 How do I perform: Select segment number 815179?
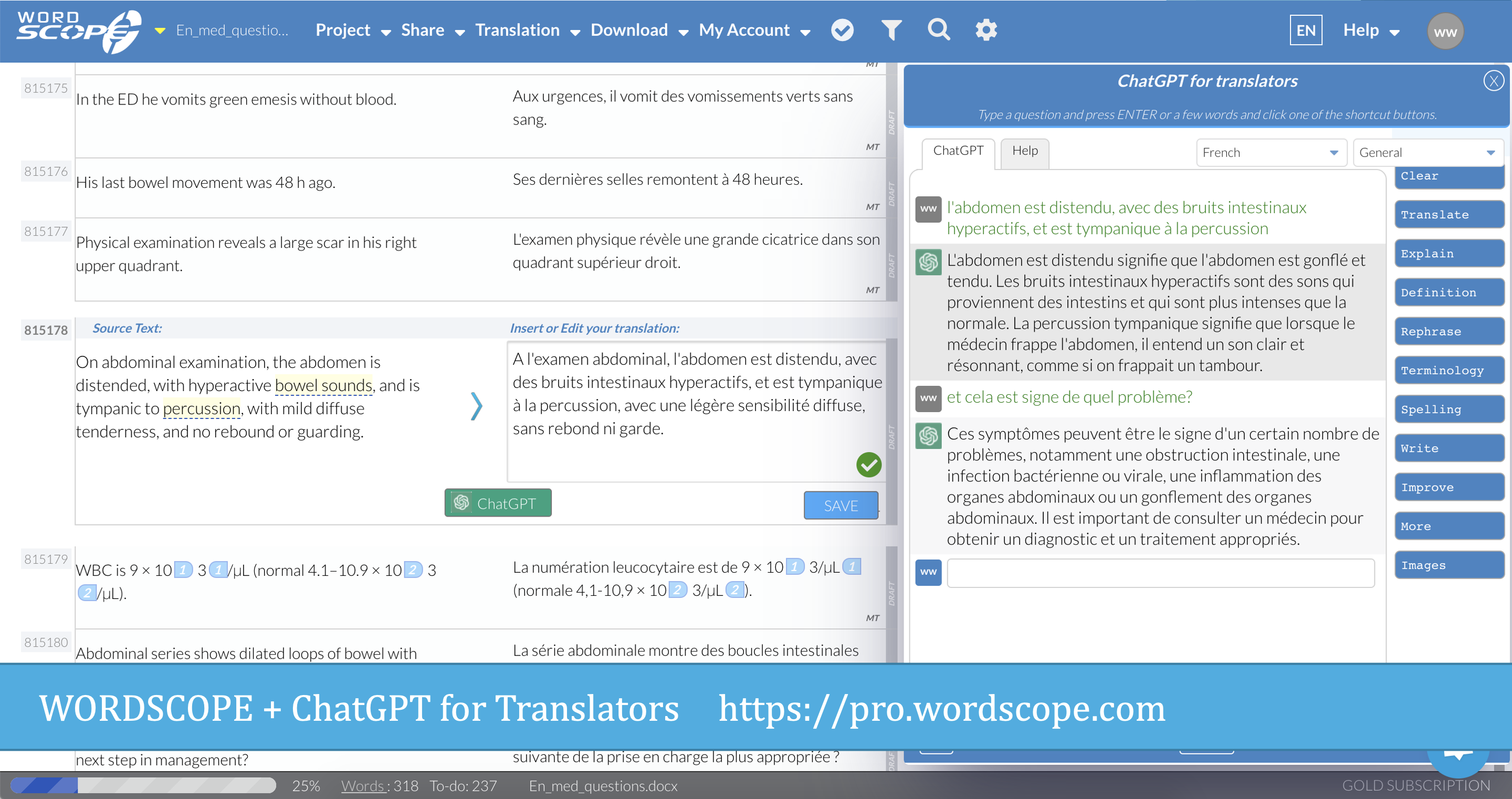[46, 560]
